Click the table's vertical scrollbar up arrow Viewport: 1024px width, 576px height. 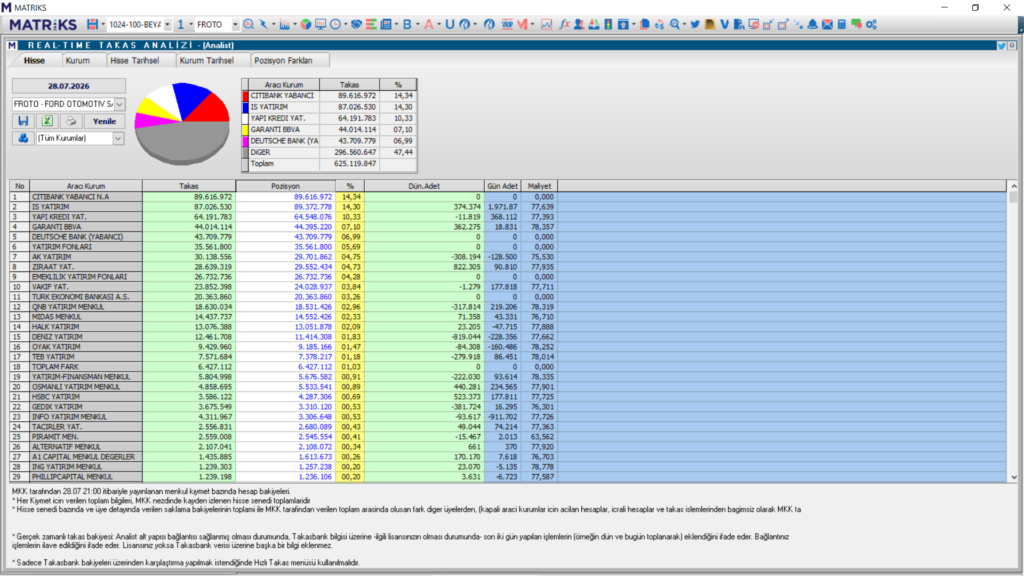1013,186
